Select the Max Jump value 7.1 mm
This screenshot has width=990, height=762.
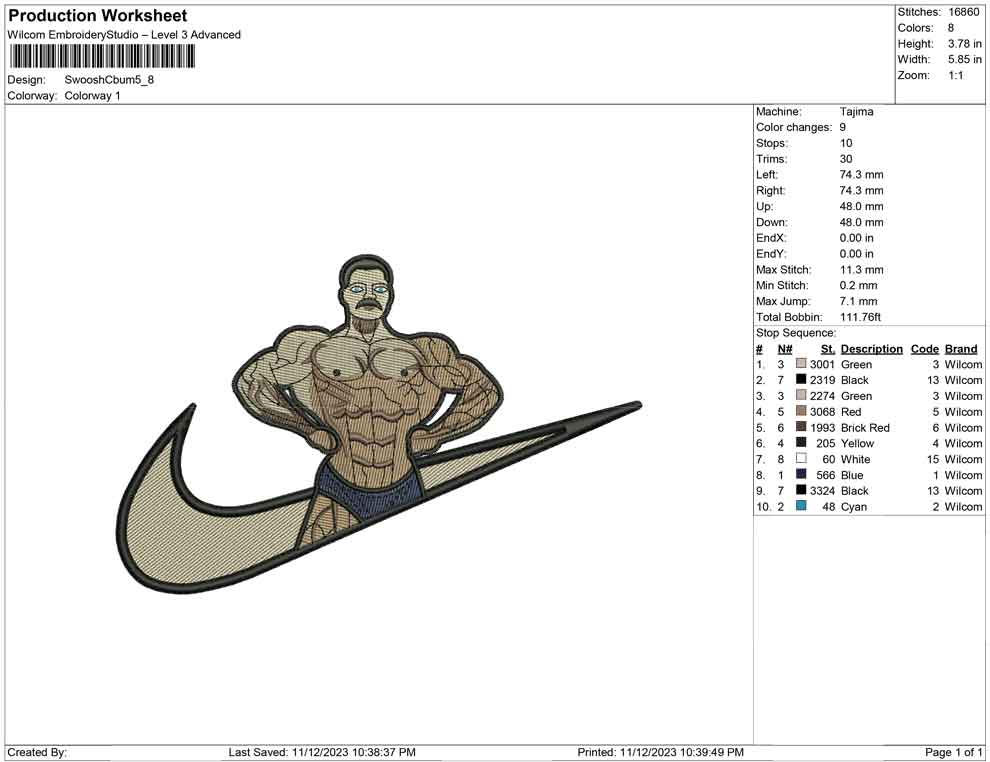click(859, 301)
